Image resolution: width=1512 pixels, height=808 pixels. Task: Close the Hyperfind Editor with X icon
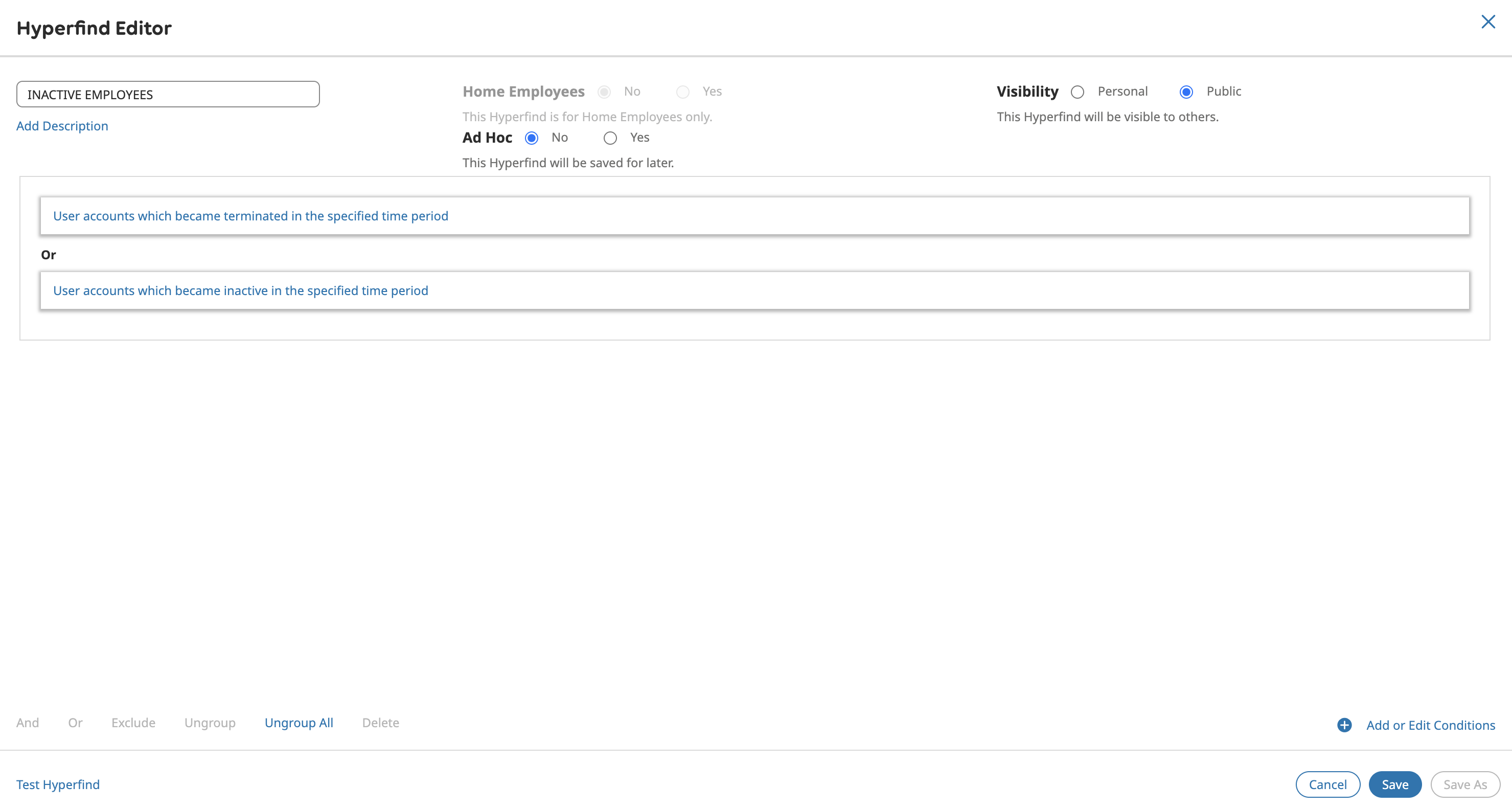[x=1487, y=23]
